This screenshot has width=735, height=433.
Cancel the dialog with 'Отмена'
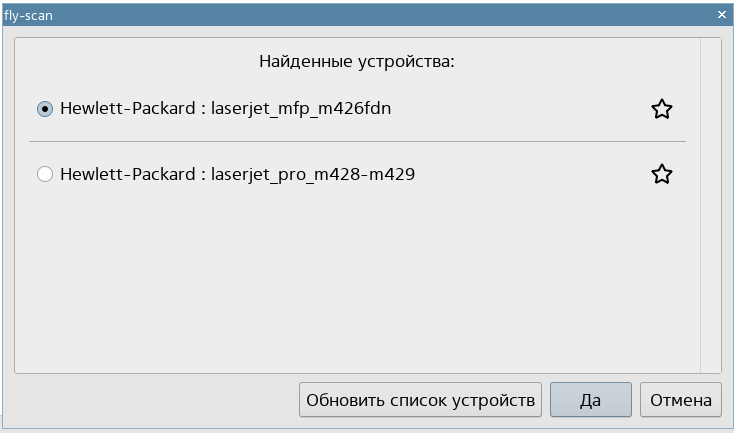(681, 401)
